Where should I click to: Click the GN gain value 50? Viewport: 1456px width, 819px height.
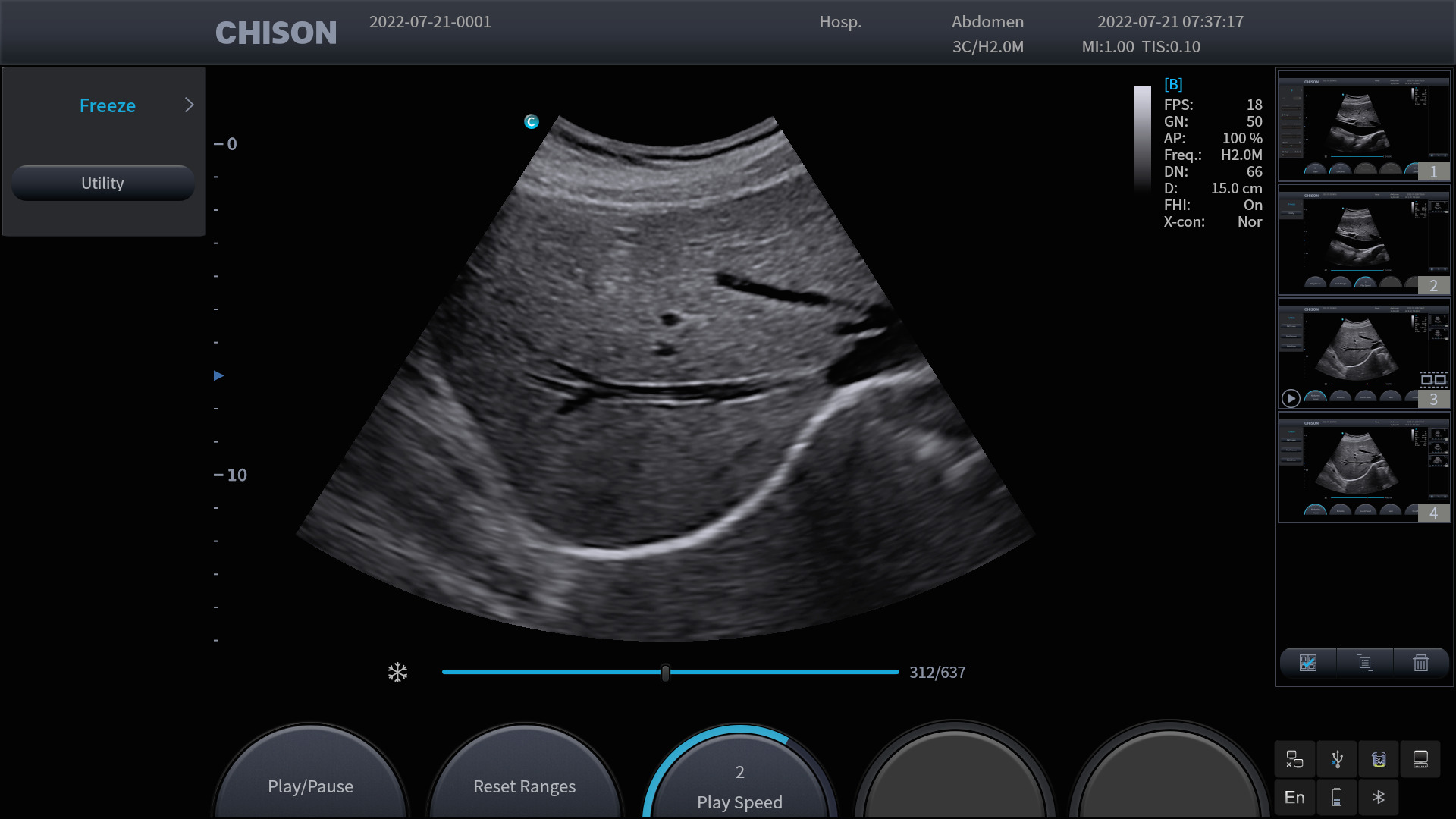[1254, 121]
